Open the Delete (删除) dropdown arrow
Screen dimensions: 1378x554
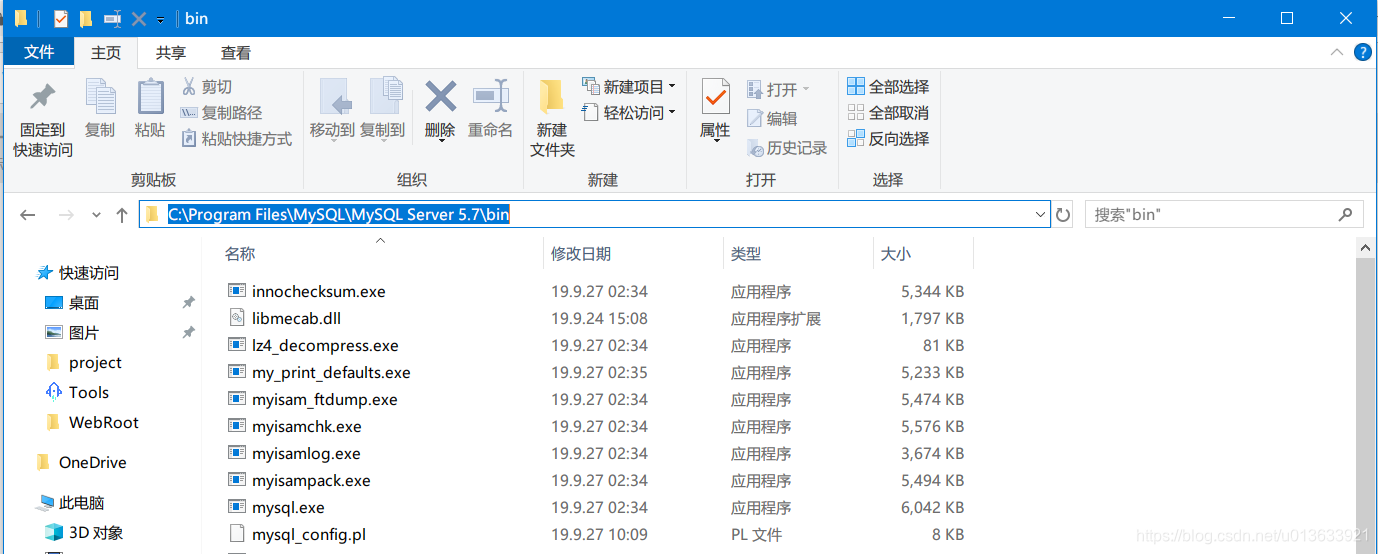440,141
